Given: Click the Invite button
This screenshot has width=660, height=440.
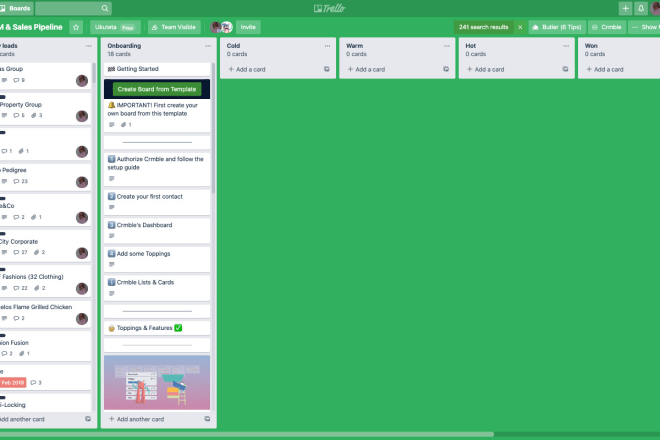Looking at the screenshot, I should 248,27.
